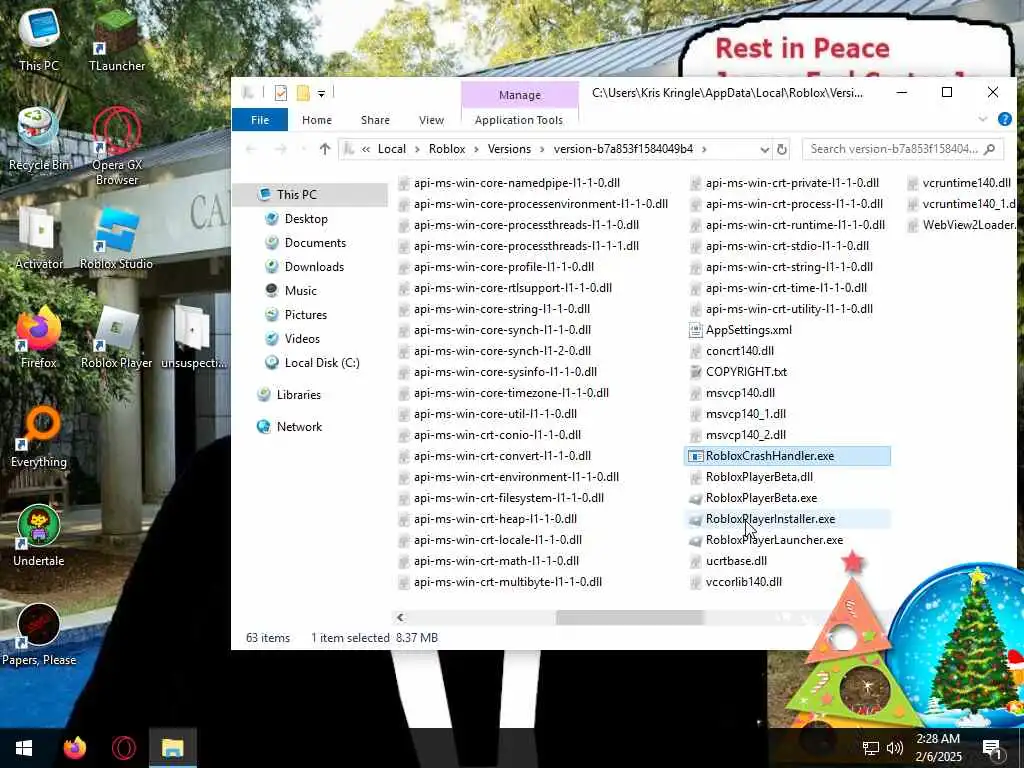The width and height of the screenshot is (1024, 768).
Task: Expand the ribbon with chevron
Action: [x=983, y=119]
